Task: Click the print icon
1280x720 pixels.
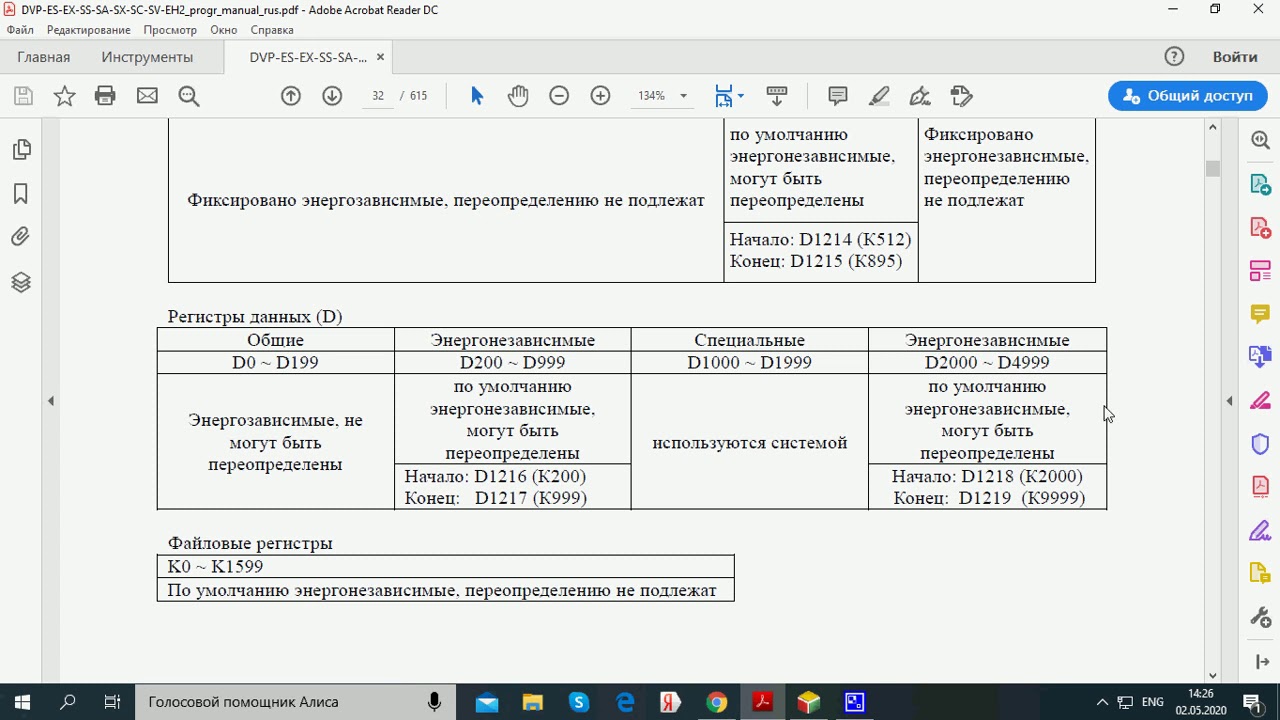Action: [105, 96]
